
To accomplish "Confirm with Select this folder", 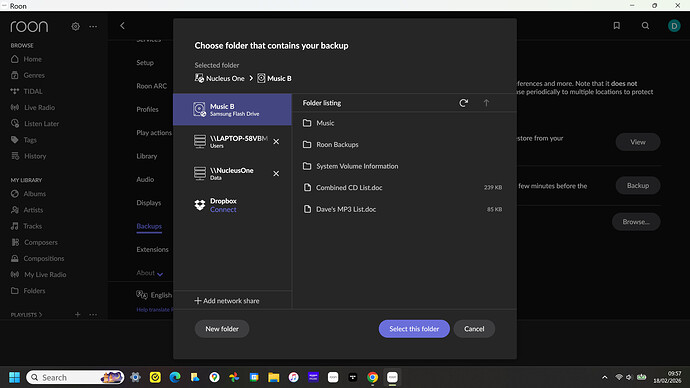I will pos(414,329).
